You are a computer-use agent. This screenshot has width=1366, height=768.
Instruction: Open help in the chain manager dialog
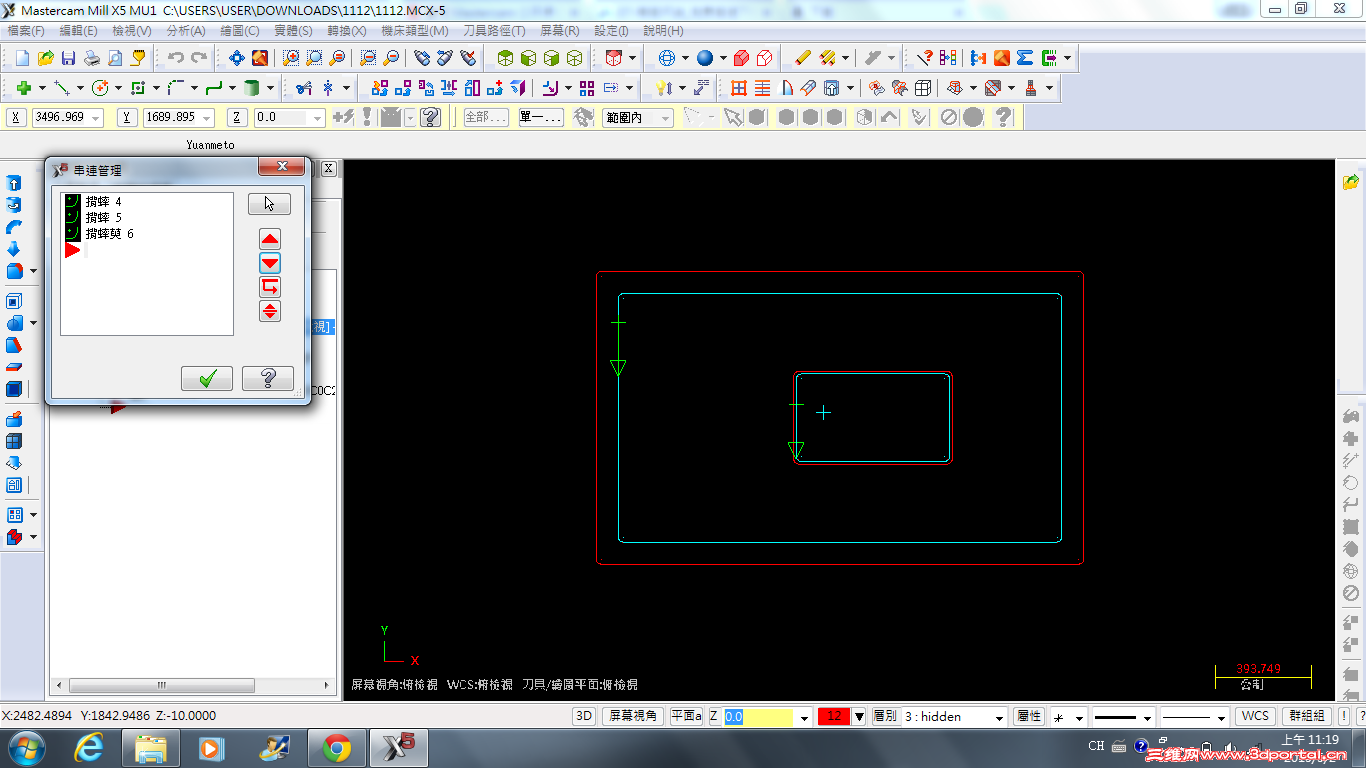point(268,379)
